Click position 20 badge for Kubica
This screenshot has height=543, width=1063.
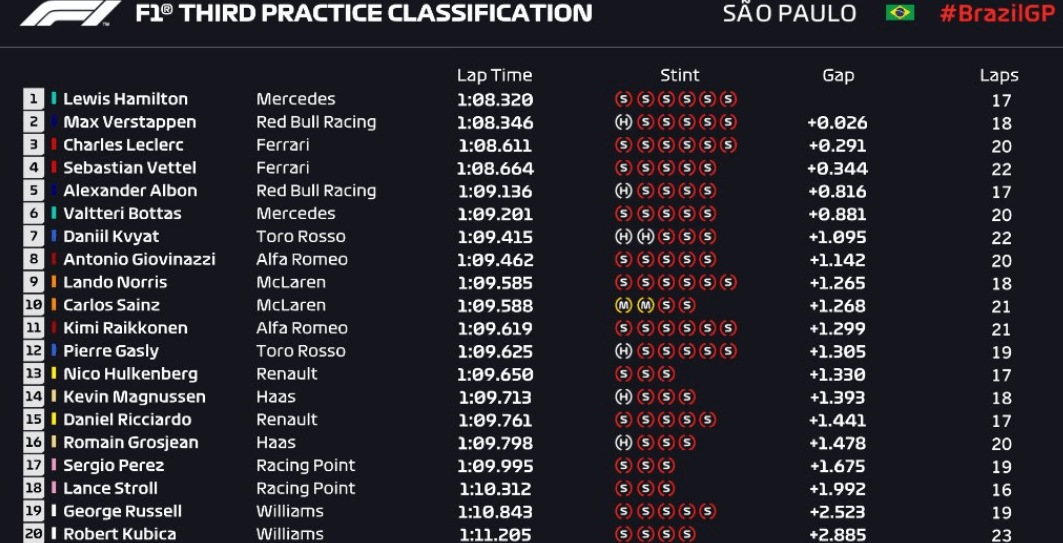coord(33,534)
